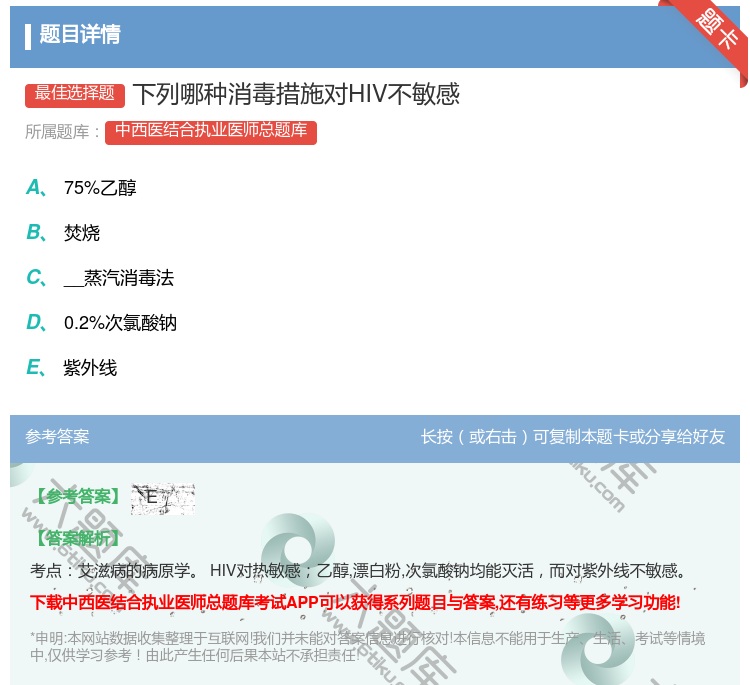Image resolution: width=750 pixels, height=685 pixels.
Task: Select option B 焚烧
Action: [63, 233]
